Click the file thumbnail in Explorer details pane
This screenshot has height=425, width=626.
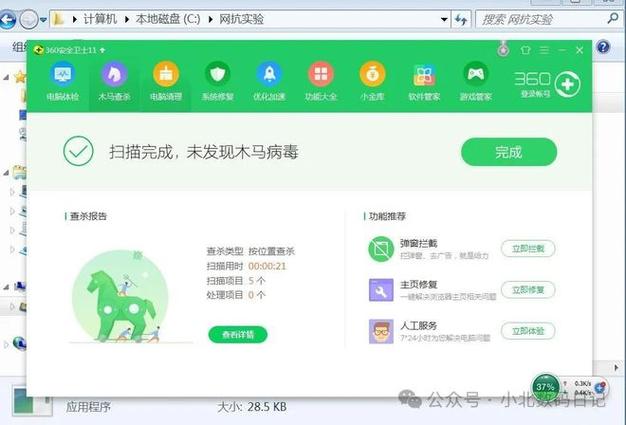[x=32, y=401]
